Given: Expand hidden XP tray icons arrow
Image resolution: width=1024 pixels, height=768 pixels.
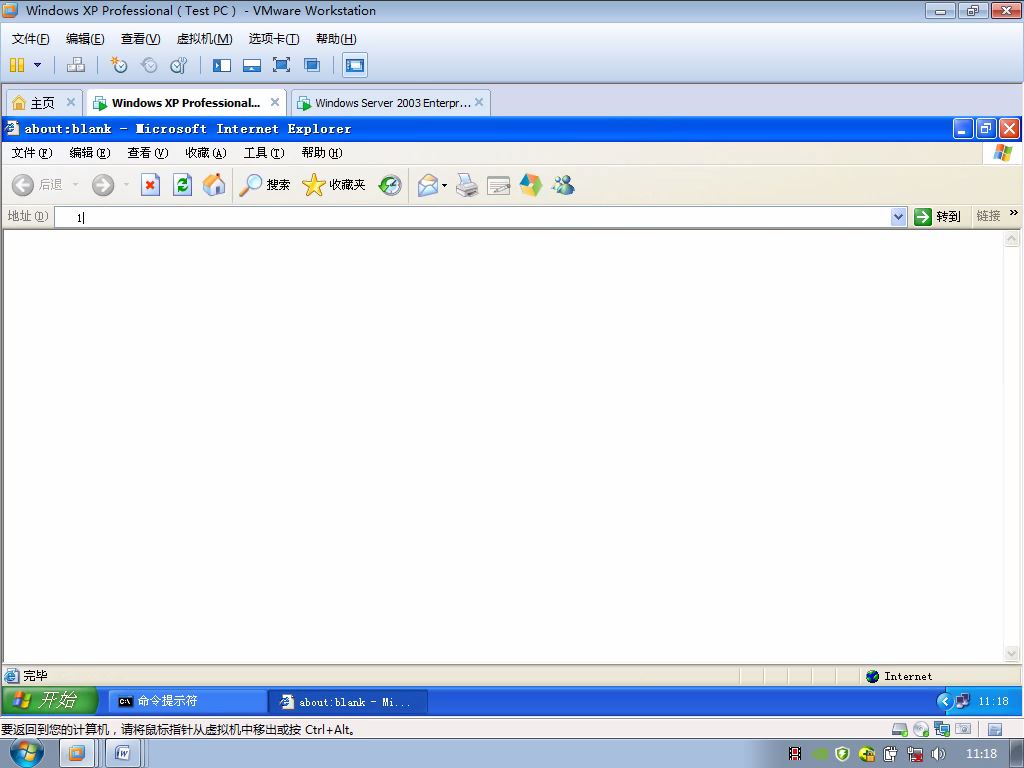Looking at the screenshot, I should (944, 701).
